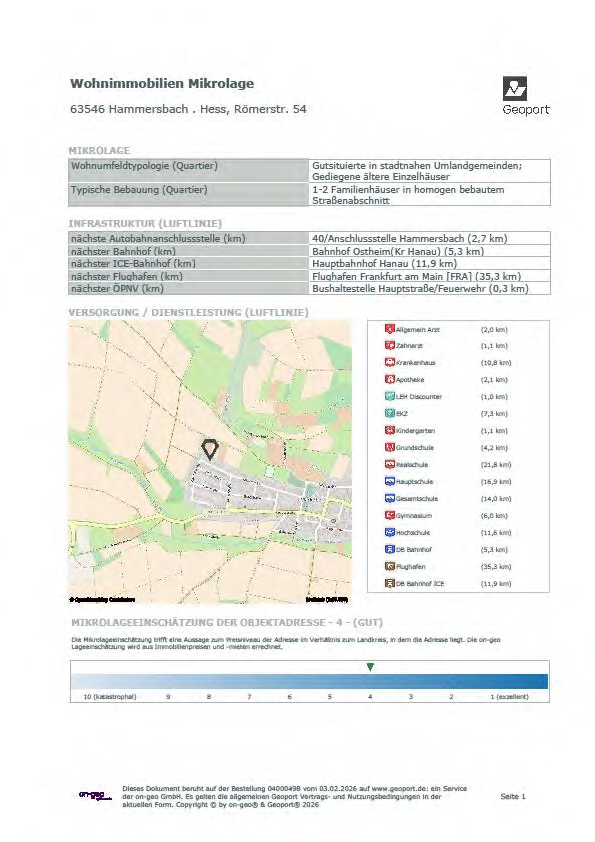Click the on-geo logo in footer
The width and height of the screenshot is (595, 842).
[96, 795]
